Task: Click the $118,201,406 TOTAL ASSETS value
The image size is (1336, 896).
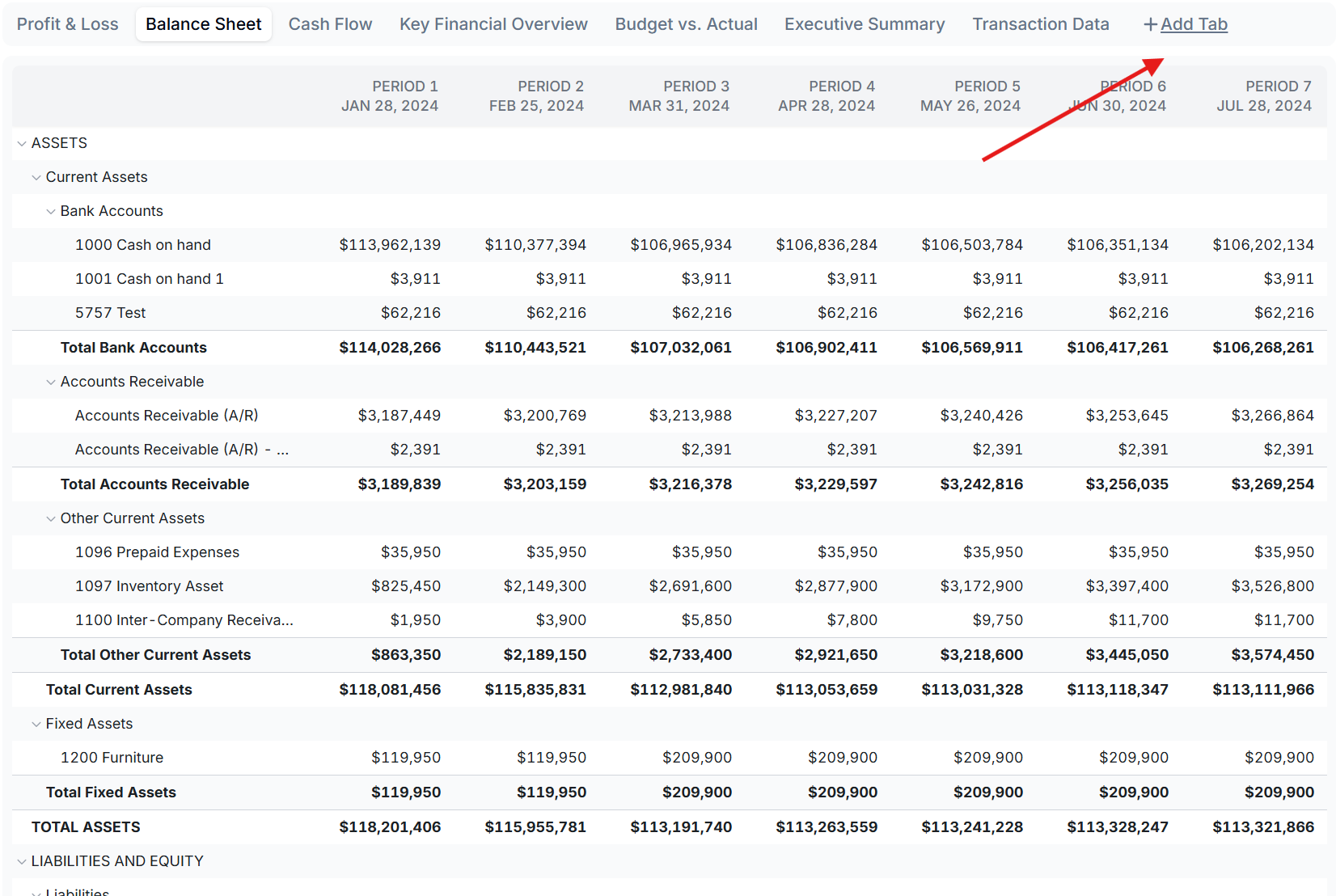Action: click(x=390, y=827)
